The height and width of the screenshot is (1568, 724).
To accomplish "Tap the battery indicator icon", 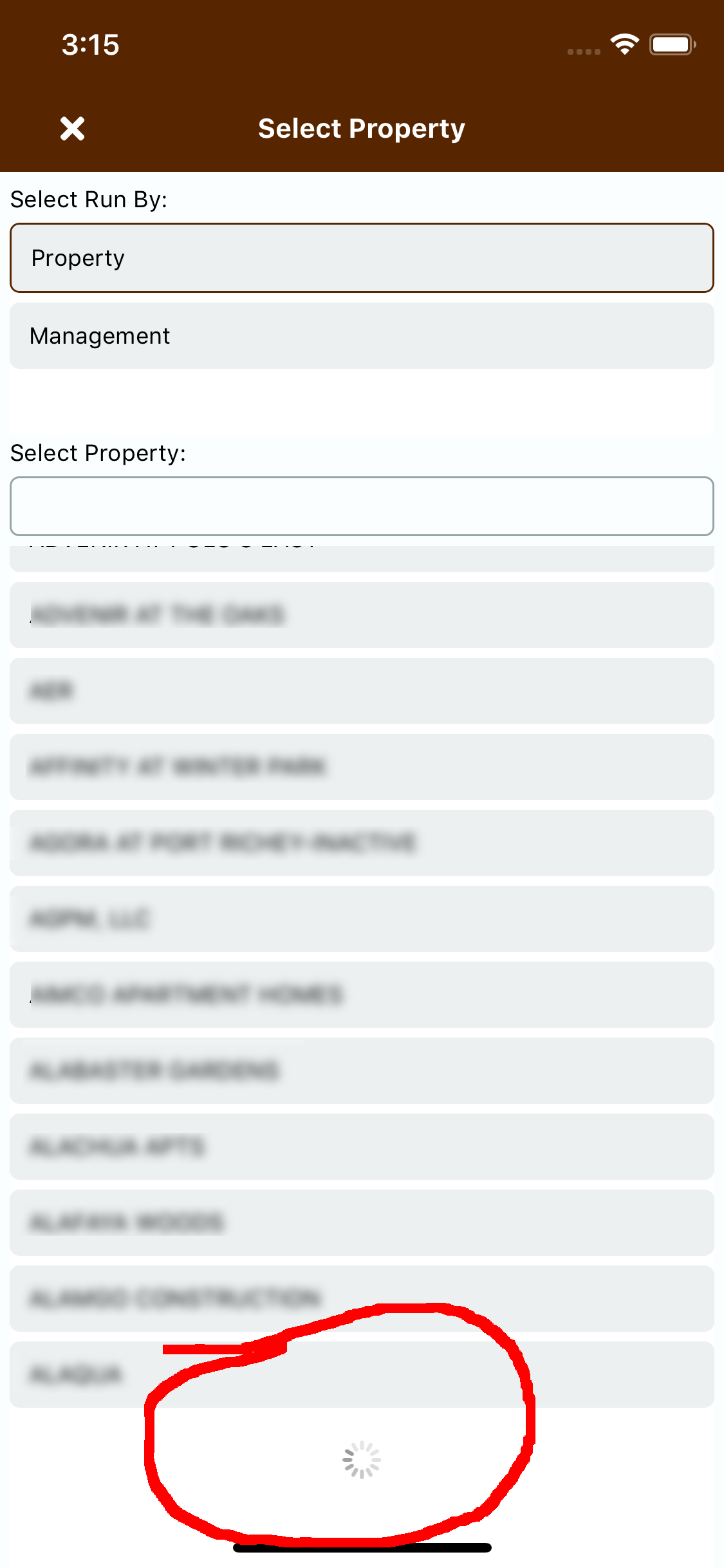I will coord(672,44).
